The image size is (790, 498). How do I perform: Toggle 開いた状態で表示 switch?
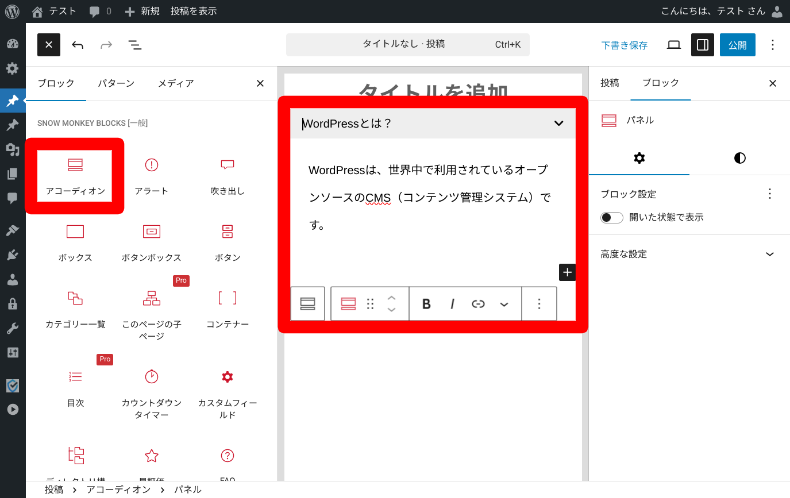tap(611, 217)
